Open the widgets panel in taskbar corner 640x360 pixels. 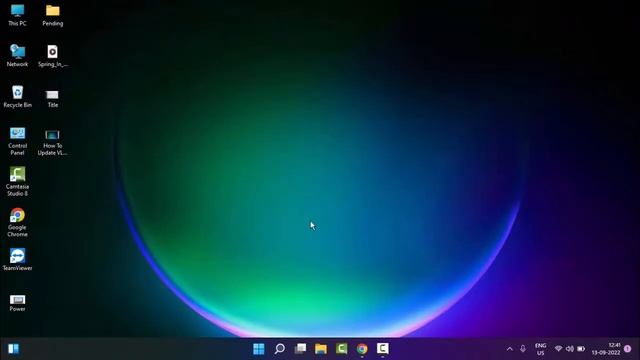click(x=13, y=349)
